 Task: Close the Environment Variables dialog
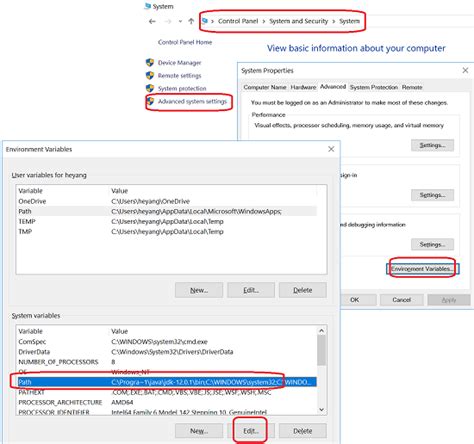(x=331, y=149)
